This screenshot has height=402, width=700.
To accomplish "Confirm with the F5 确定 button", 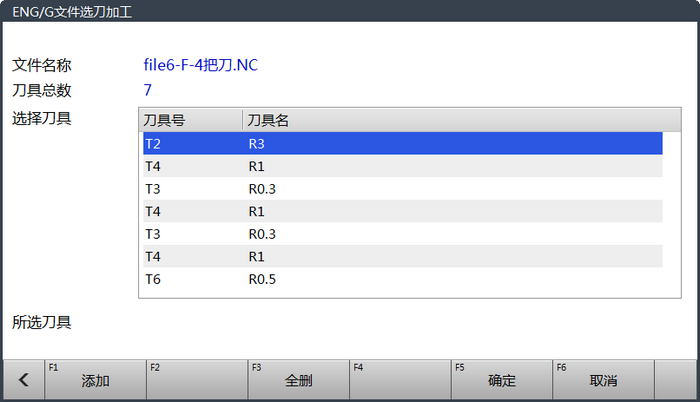I will pyautogui.click(x=501, y=380).
